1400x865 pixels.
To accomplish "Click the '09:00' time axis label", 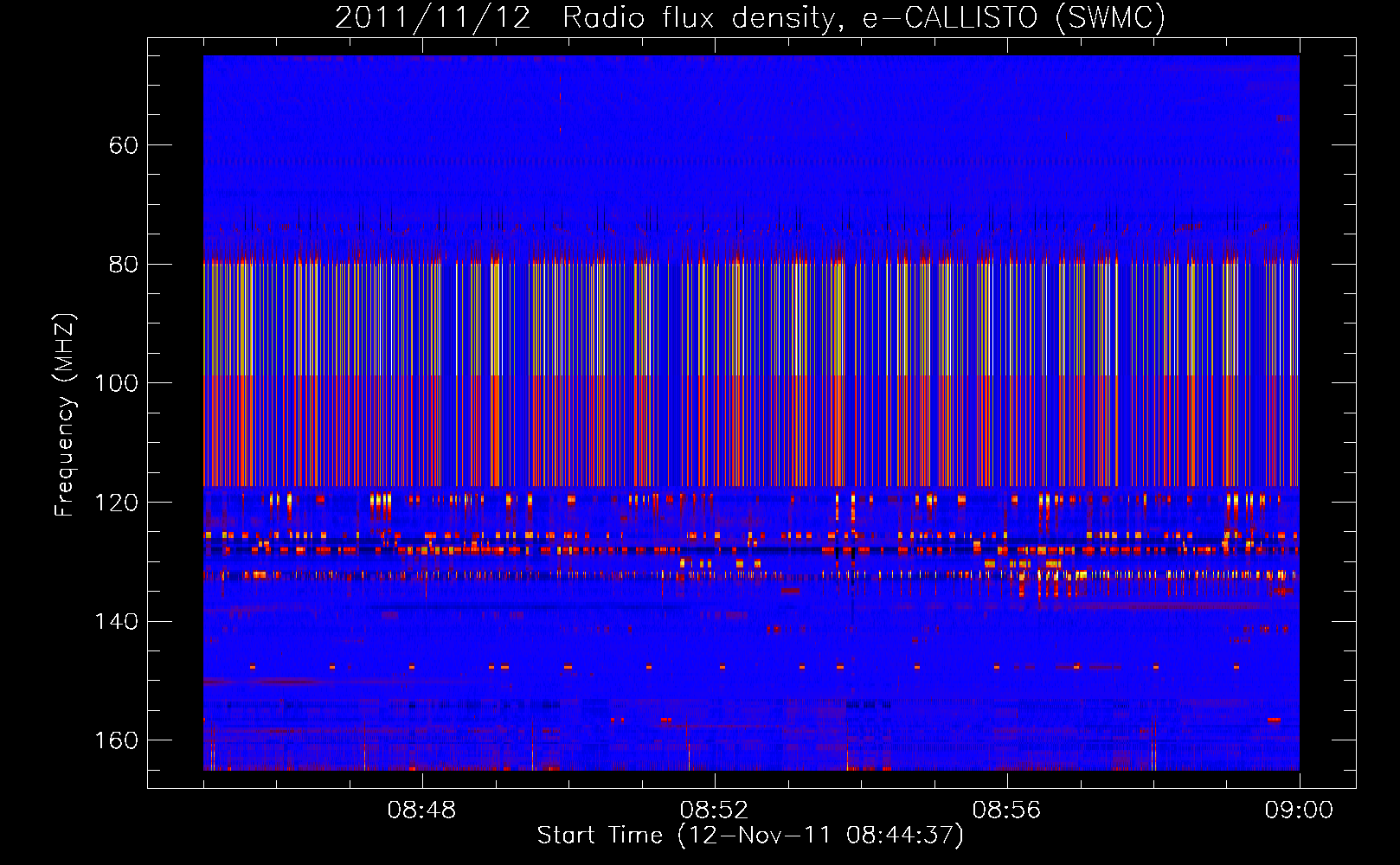I will click(x=1299, y=811).
